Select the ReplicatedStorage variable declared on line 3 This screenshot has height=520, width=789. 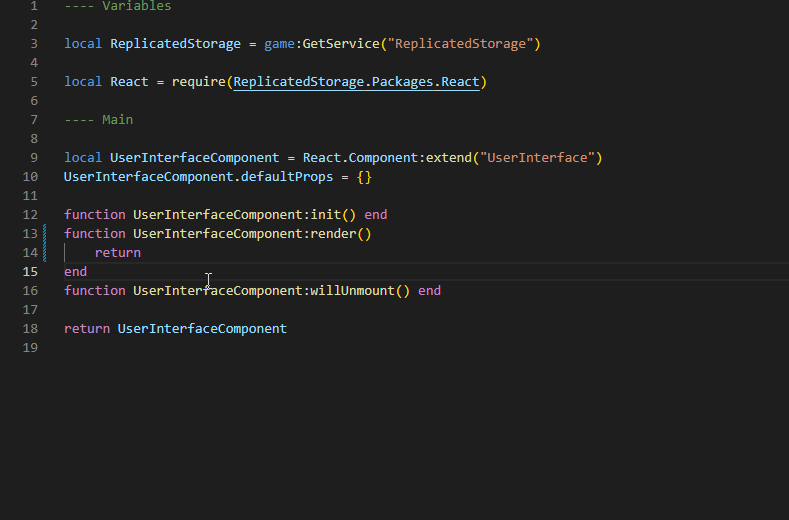coord(175,44)
